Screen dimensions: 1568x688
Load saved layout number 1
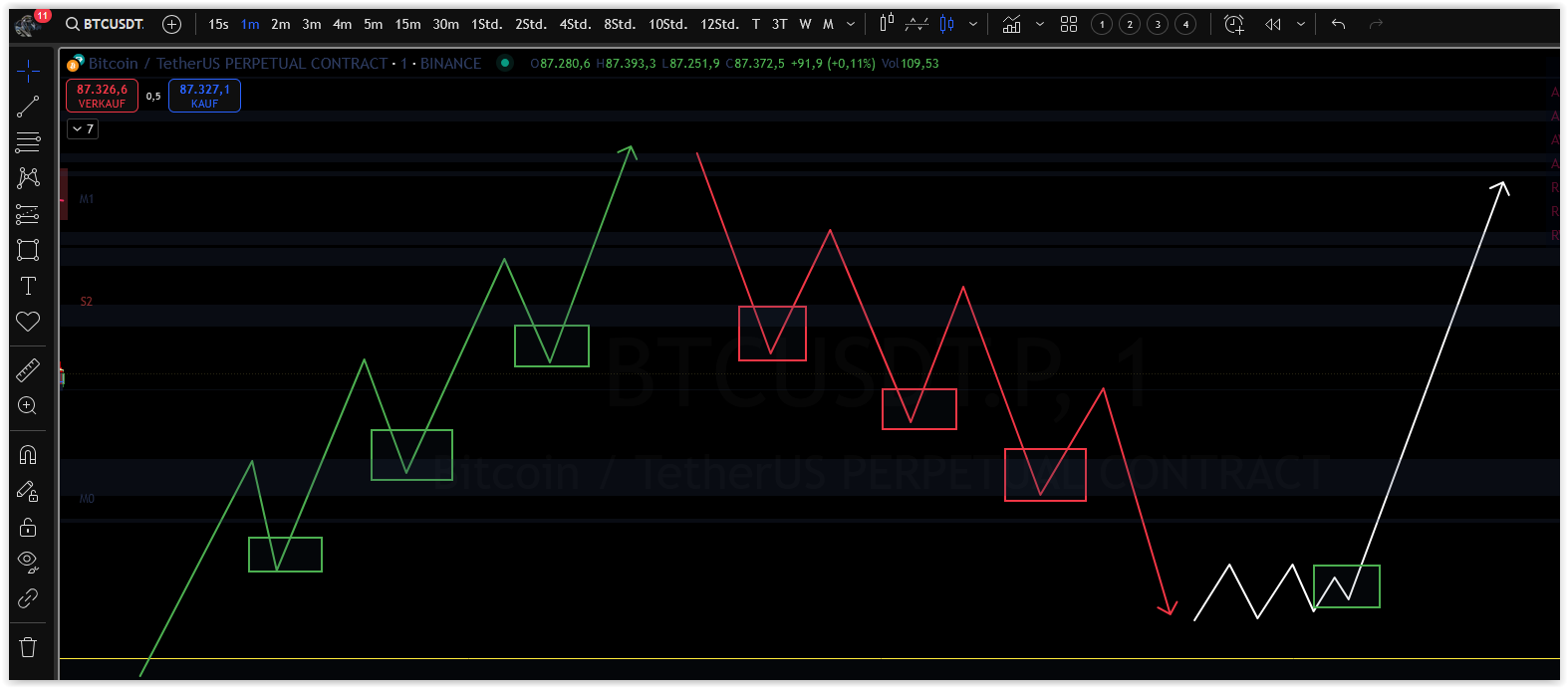point(1102,24)
